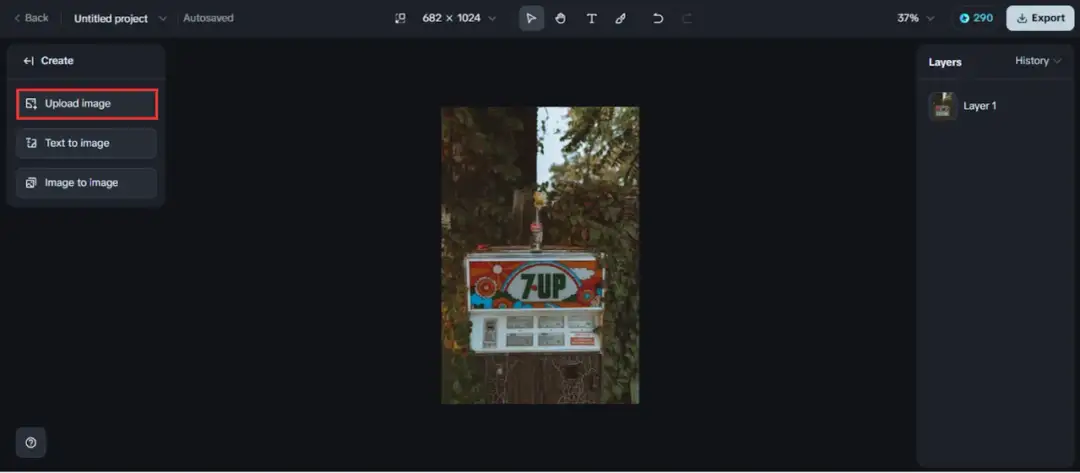Choose the brush pen tool

(x=621, y=18)
